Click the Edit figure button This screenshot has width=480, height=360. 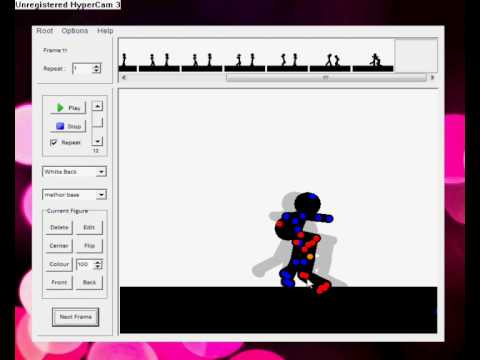(89, 227)
